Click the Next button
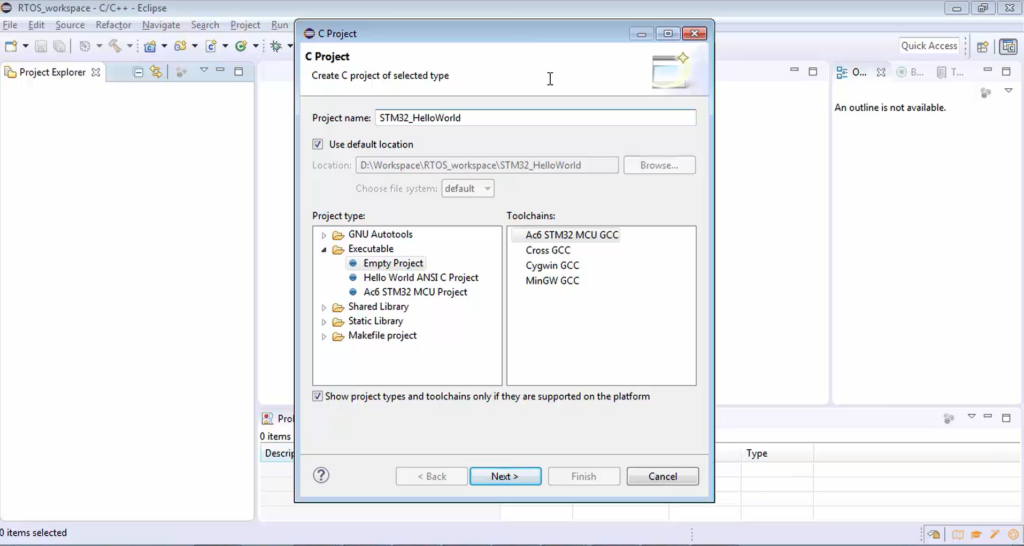Image resolution: width=1024 pixels, height=546 pixels. click(505, 476)
